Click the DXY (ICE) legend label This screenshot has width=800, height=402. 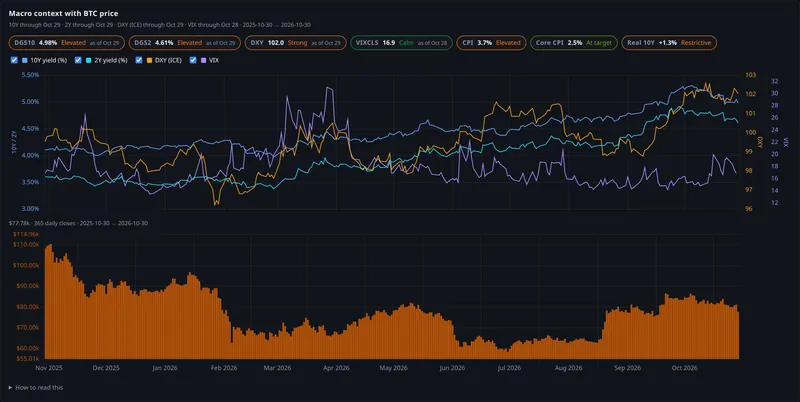[168, 60]
